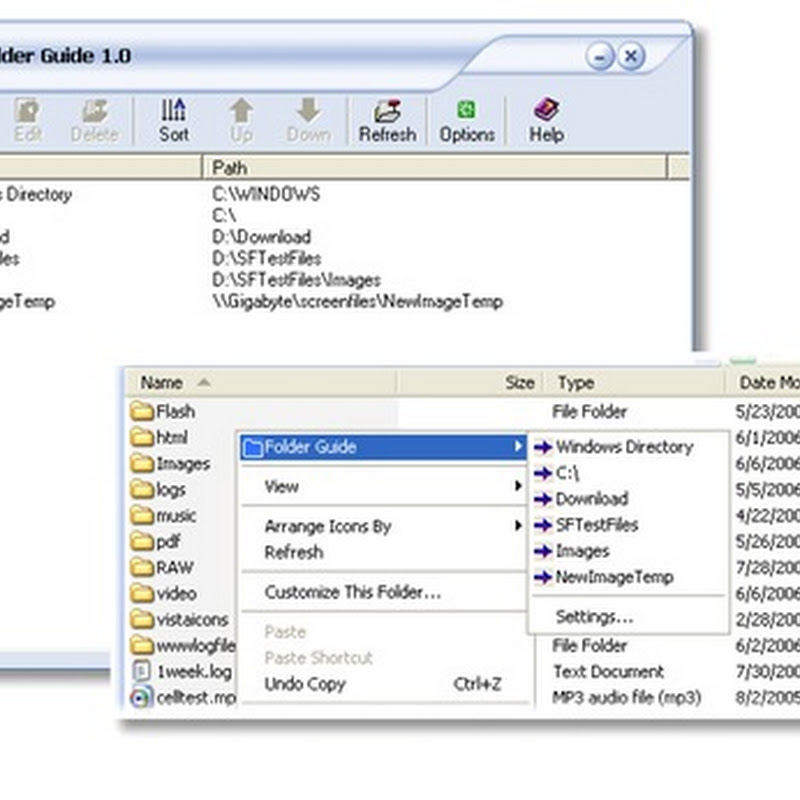Click the Sort toolbar icon
The width and height of the screenshot is (800, 800).
pos(173,120)
